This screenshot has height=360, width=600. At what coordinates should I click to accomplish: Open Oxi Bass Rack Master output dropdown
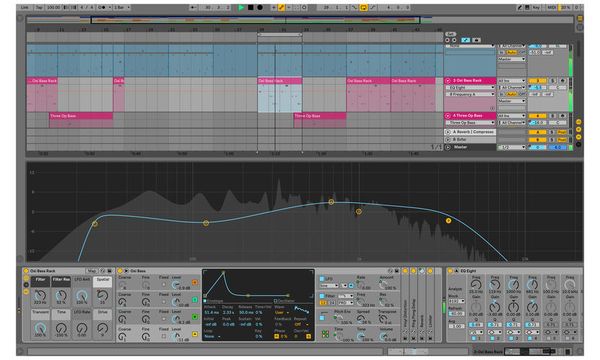[x=512, y=101]
